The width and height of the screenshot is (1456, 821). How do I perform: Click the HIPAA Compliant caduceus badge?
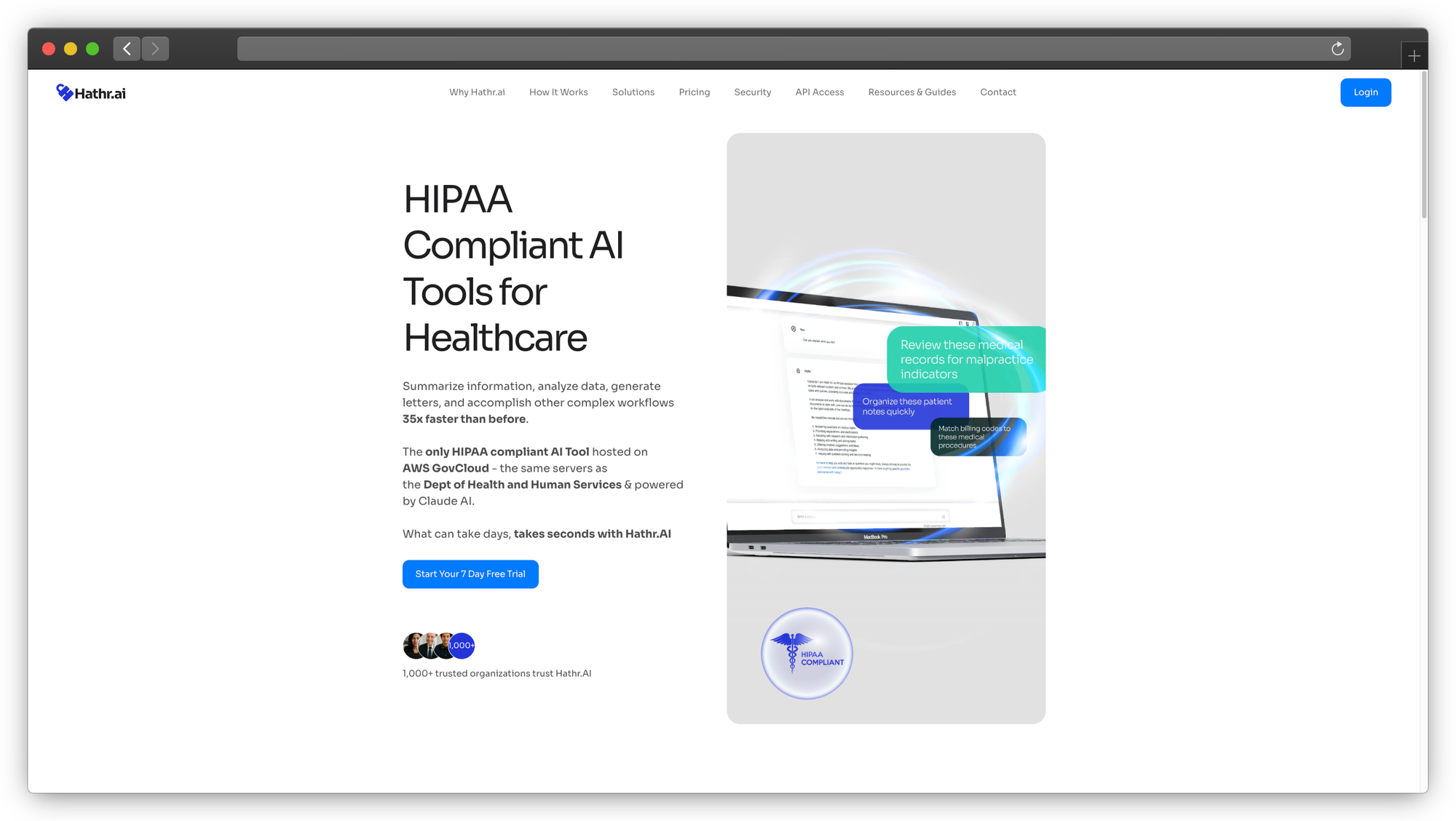[807, 654]
